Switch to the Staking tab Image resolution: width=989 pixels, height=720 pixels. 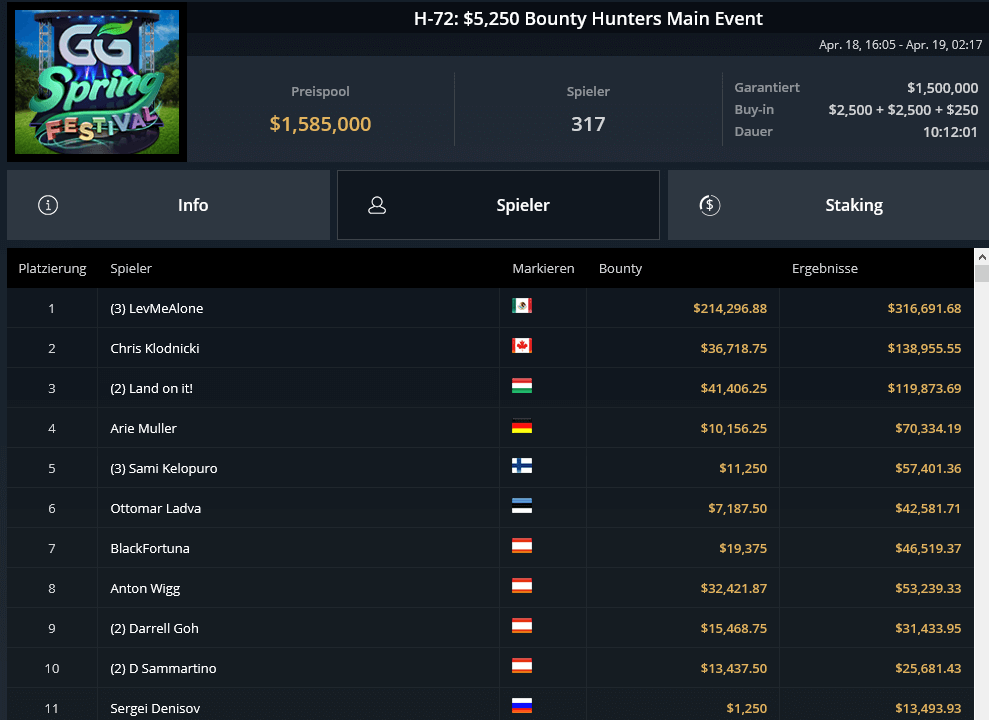(x=854, y=204)
